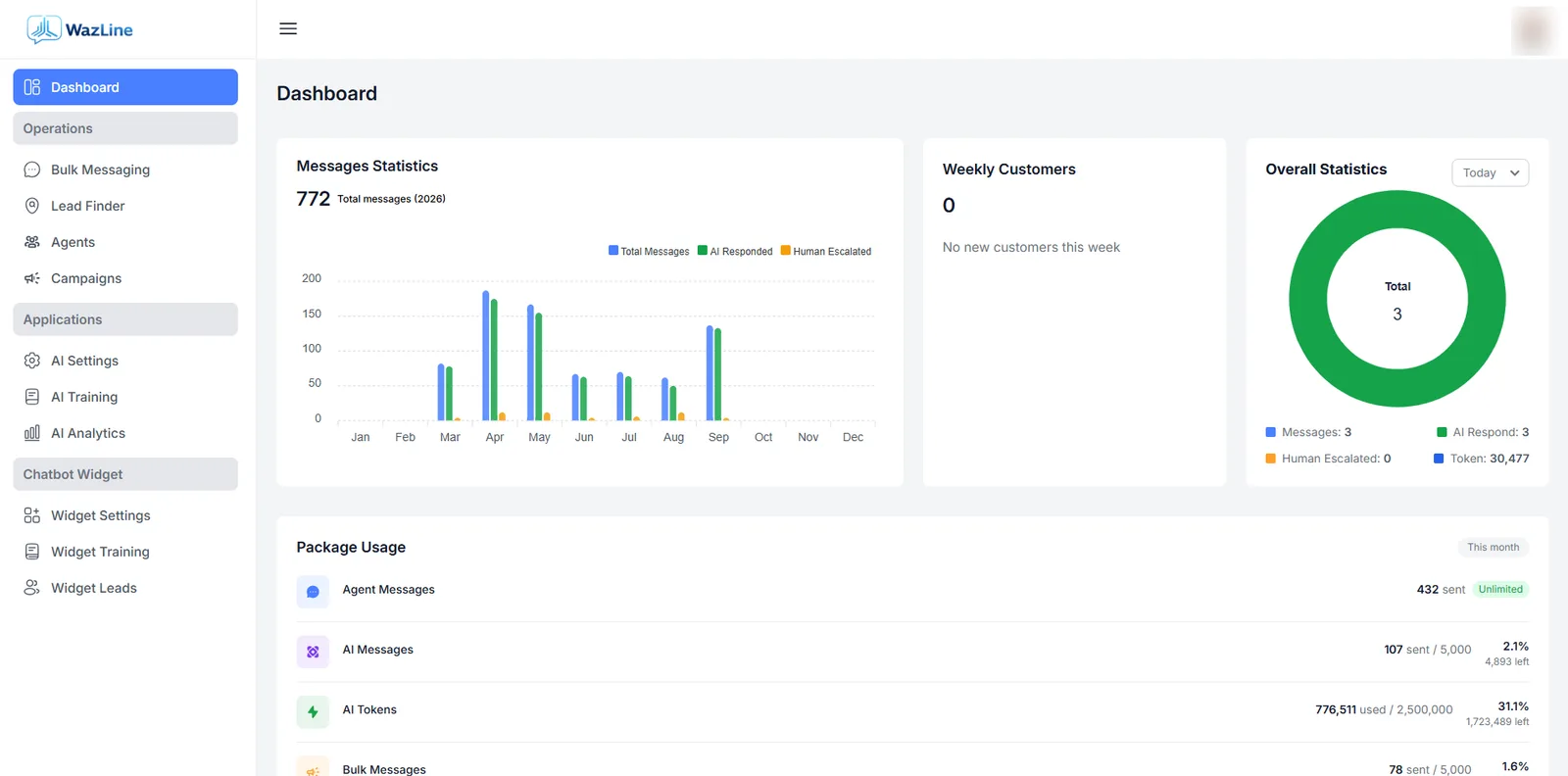Click the Campaigns megaphone icon
The height and width of the screenshot is (776, 1568).
click(32, 278)
